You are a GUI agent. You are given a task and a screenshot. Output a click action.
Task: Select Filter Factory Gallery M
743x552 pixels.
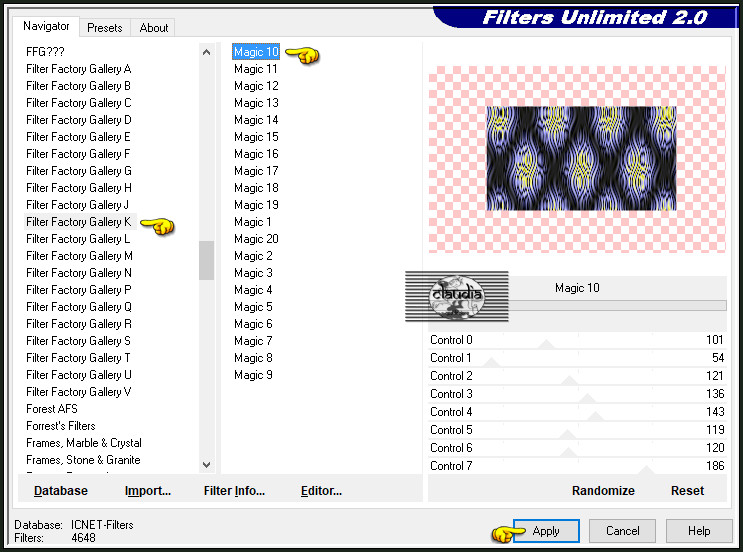[79, 256]
